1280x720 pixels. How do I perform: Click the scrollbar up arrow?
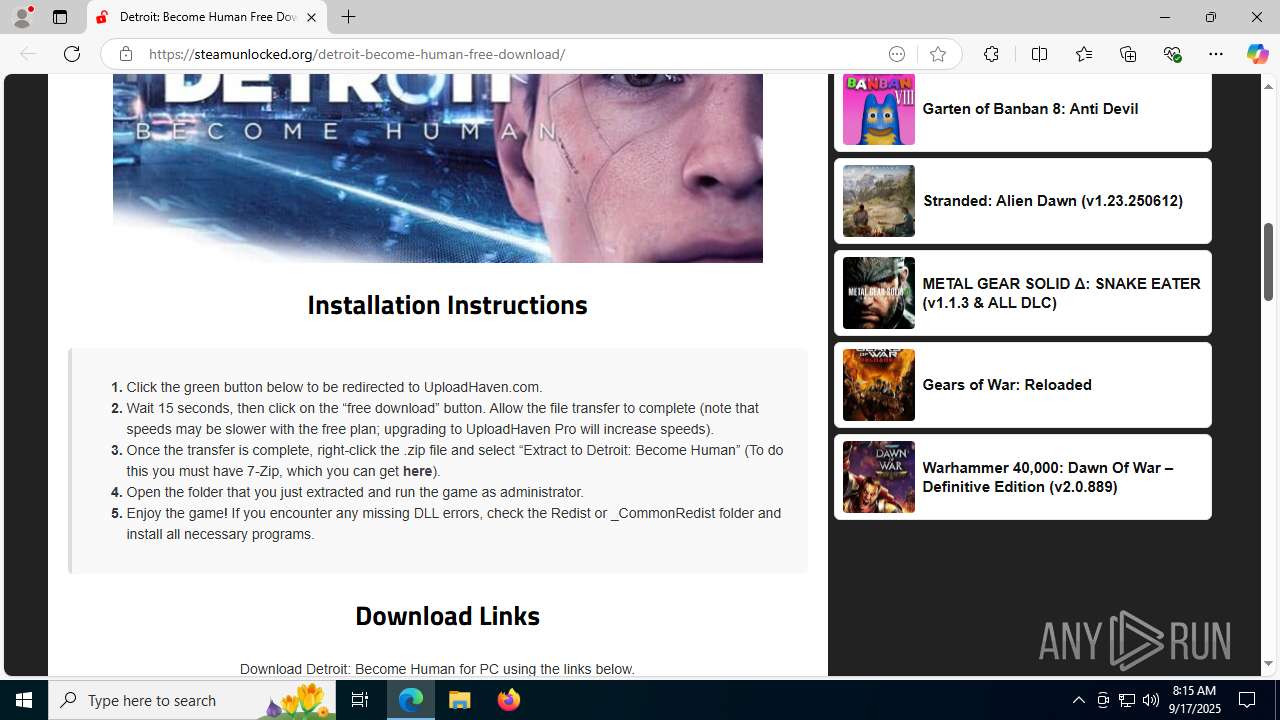tap(1268, 85)
